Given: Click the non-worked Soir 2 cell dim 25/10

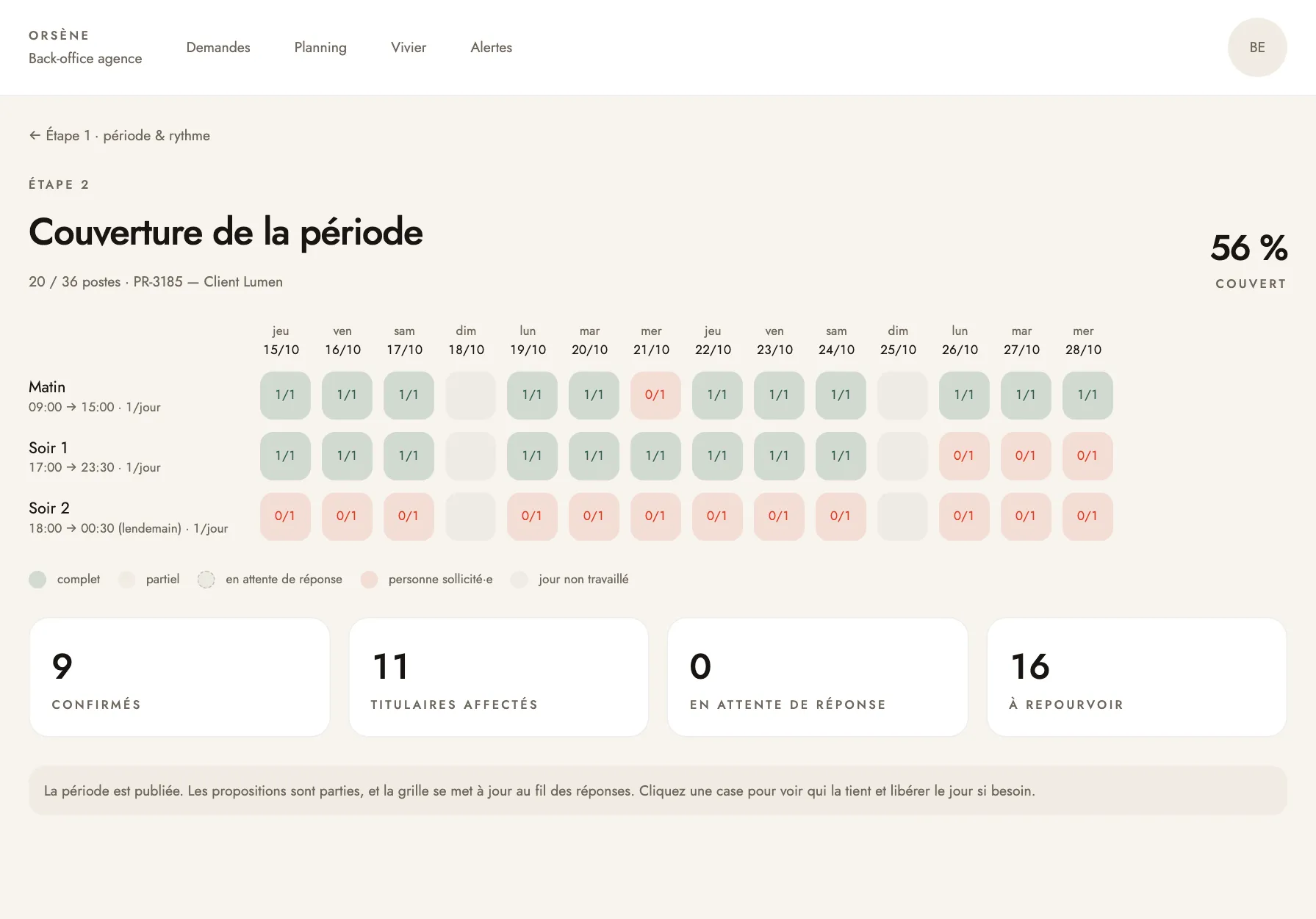Looking at the screenshot, I should [x=902, y=516].
